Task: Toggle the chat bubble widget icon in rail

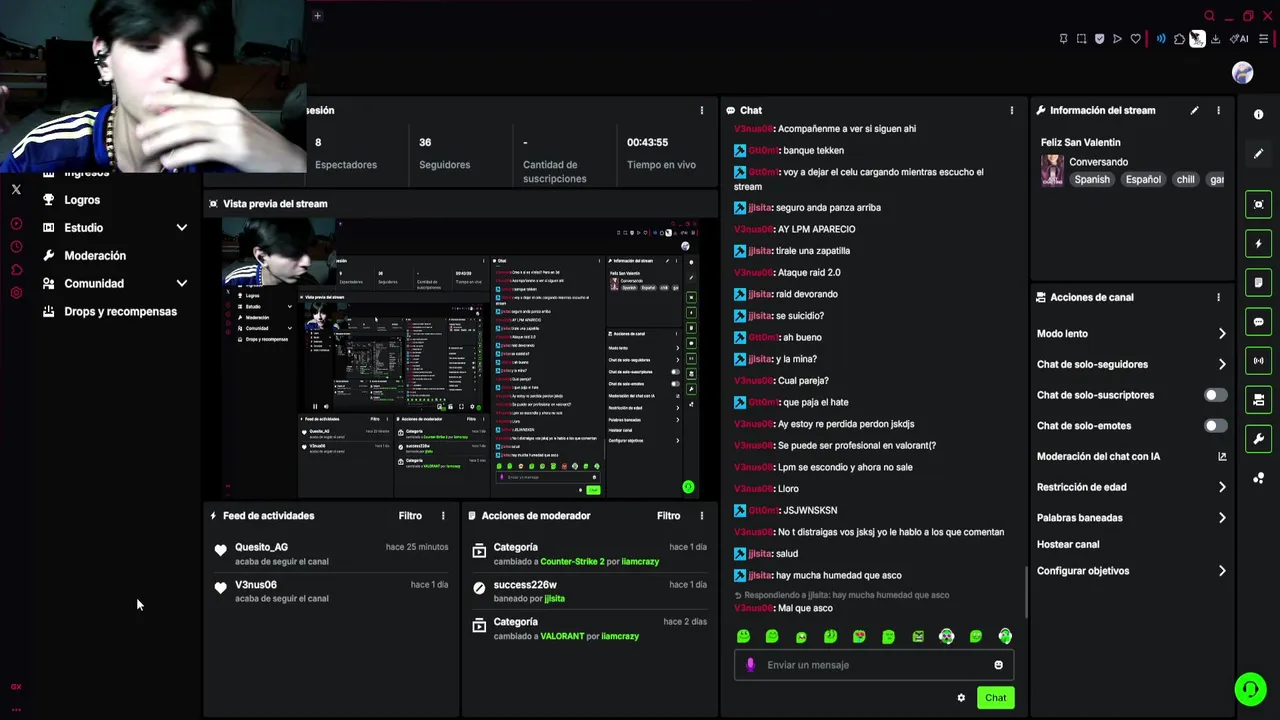Action: [1258, 321]
